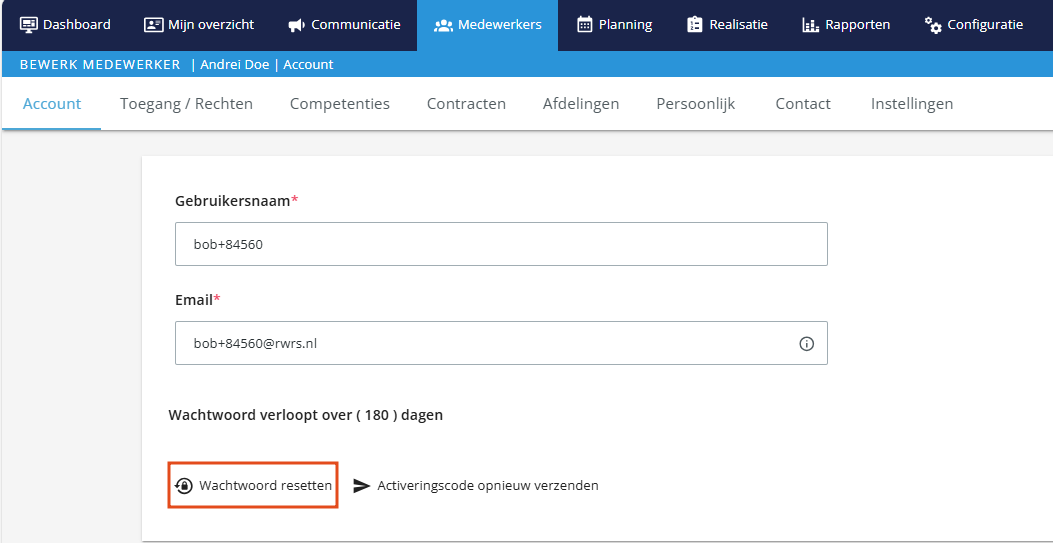Click the Communicatie megaphone icon
This screenshot has height=543, width=1053.
[297, 26]
